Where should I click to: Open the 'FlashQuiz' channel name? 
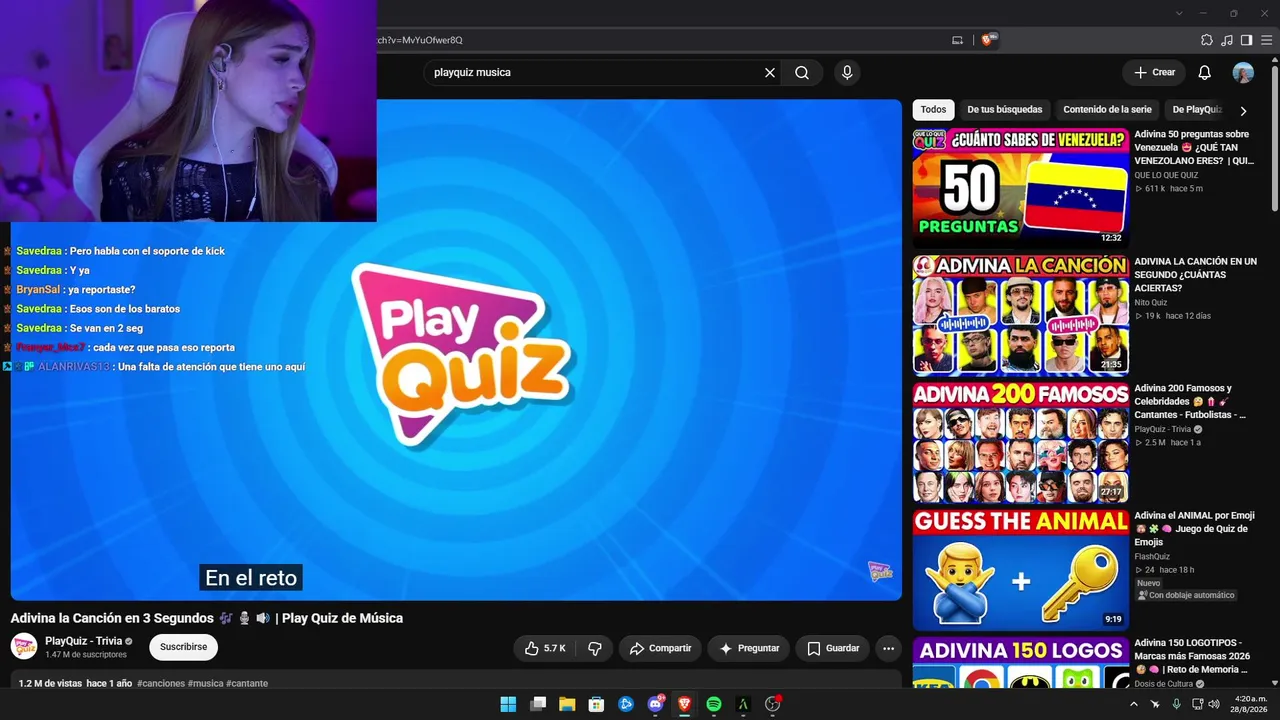[x=1152, y=557]
